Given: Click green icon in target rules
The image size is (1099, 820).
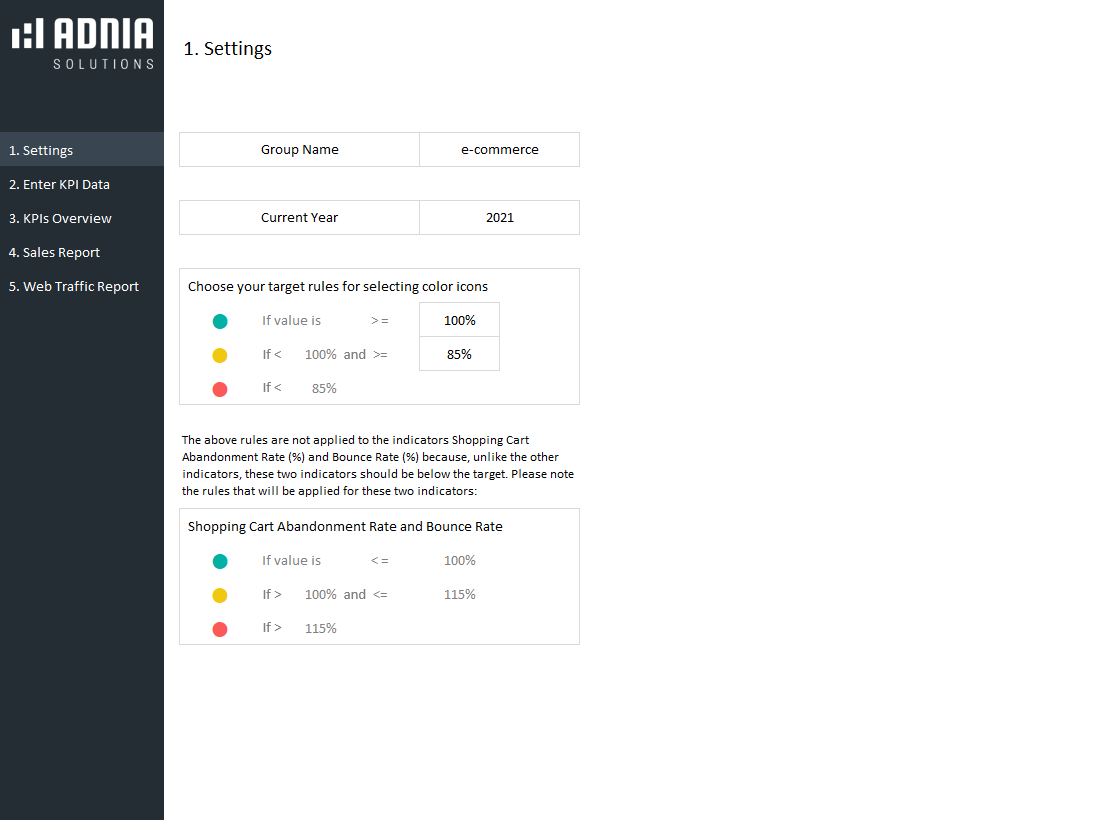Looking at the screenshot, I should (220, 321).
